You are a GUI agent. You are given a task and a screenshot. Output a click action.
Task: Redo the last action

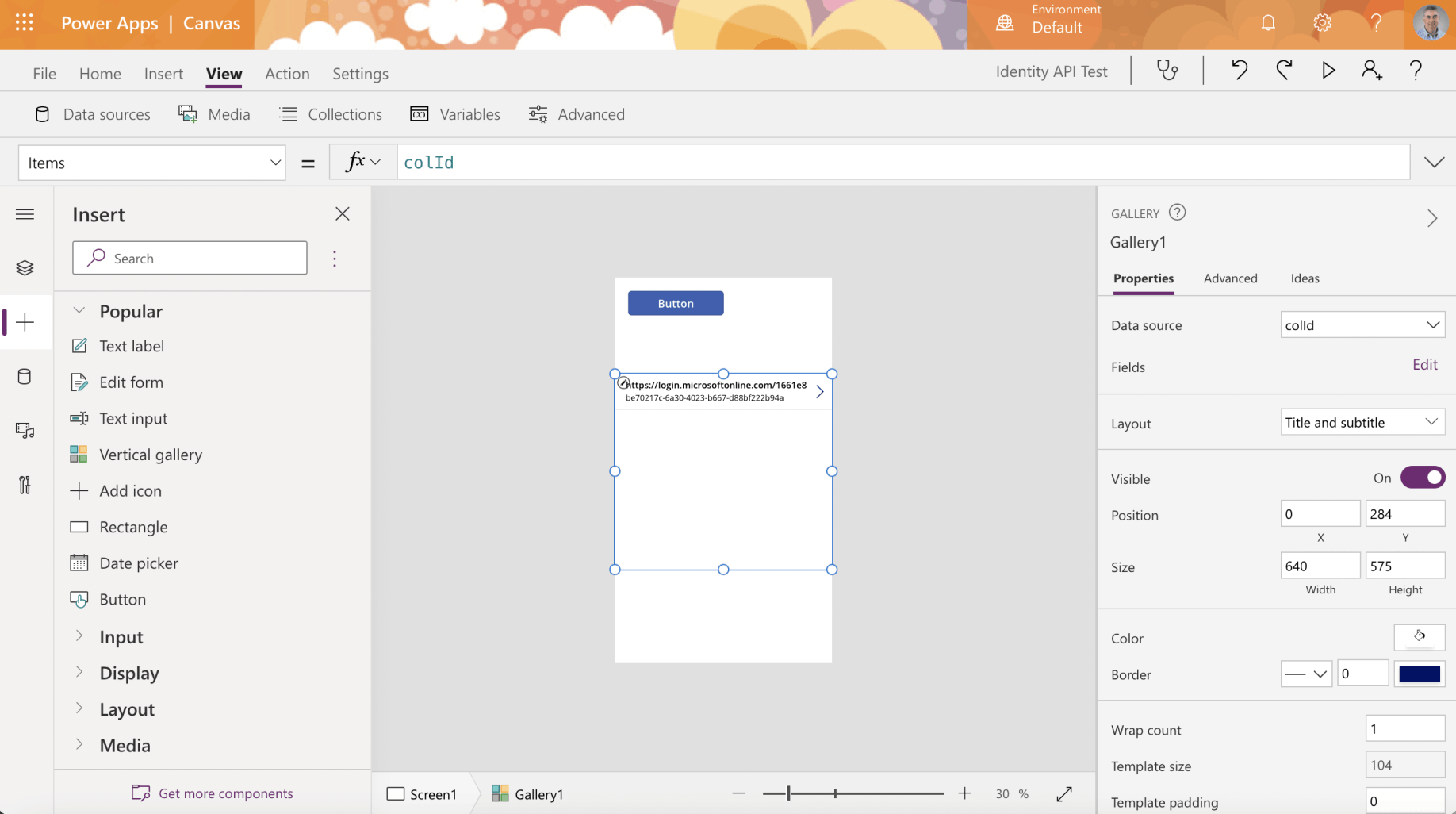1284,71
